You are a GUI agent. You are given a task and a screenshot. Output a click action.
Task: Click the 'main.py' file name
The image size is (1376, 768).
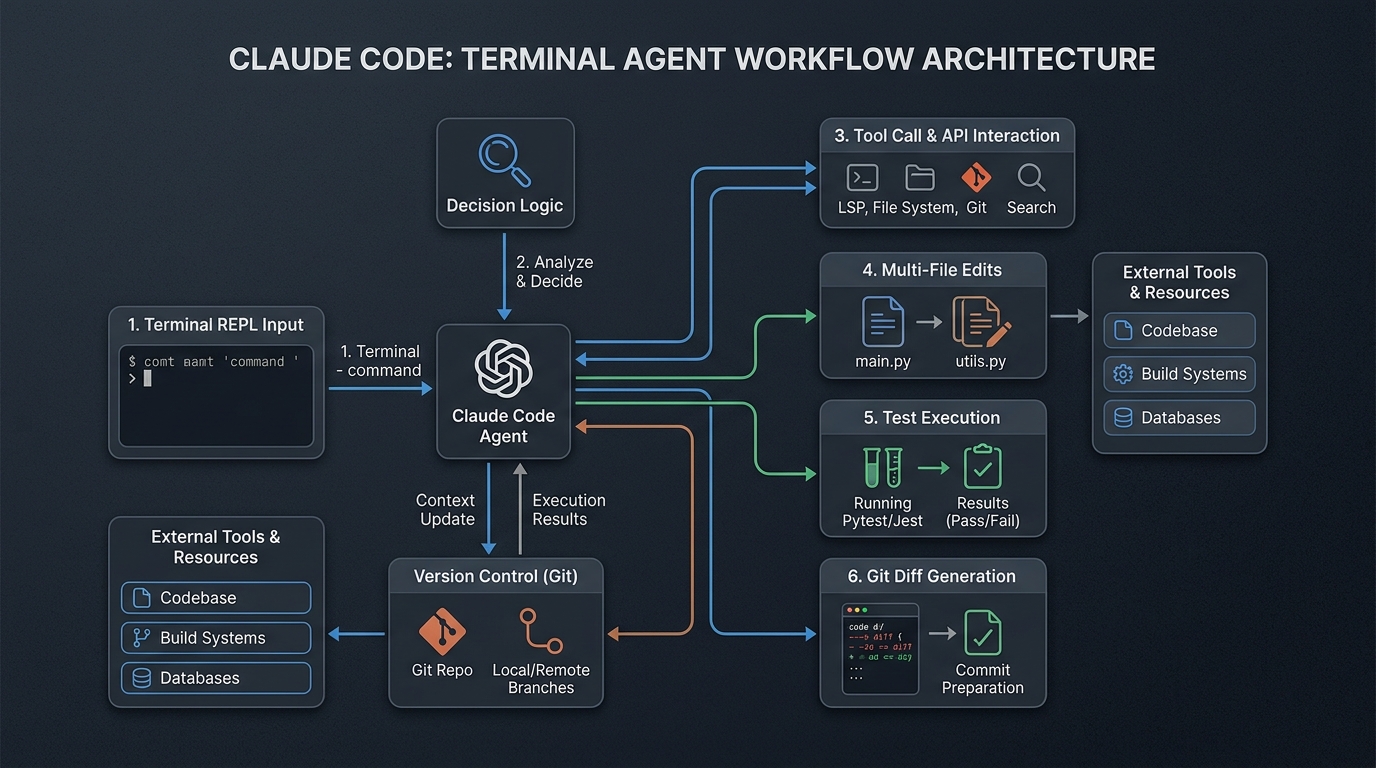[883, 362]
